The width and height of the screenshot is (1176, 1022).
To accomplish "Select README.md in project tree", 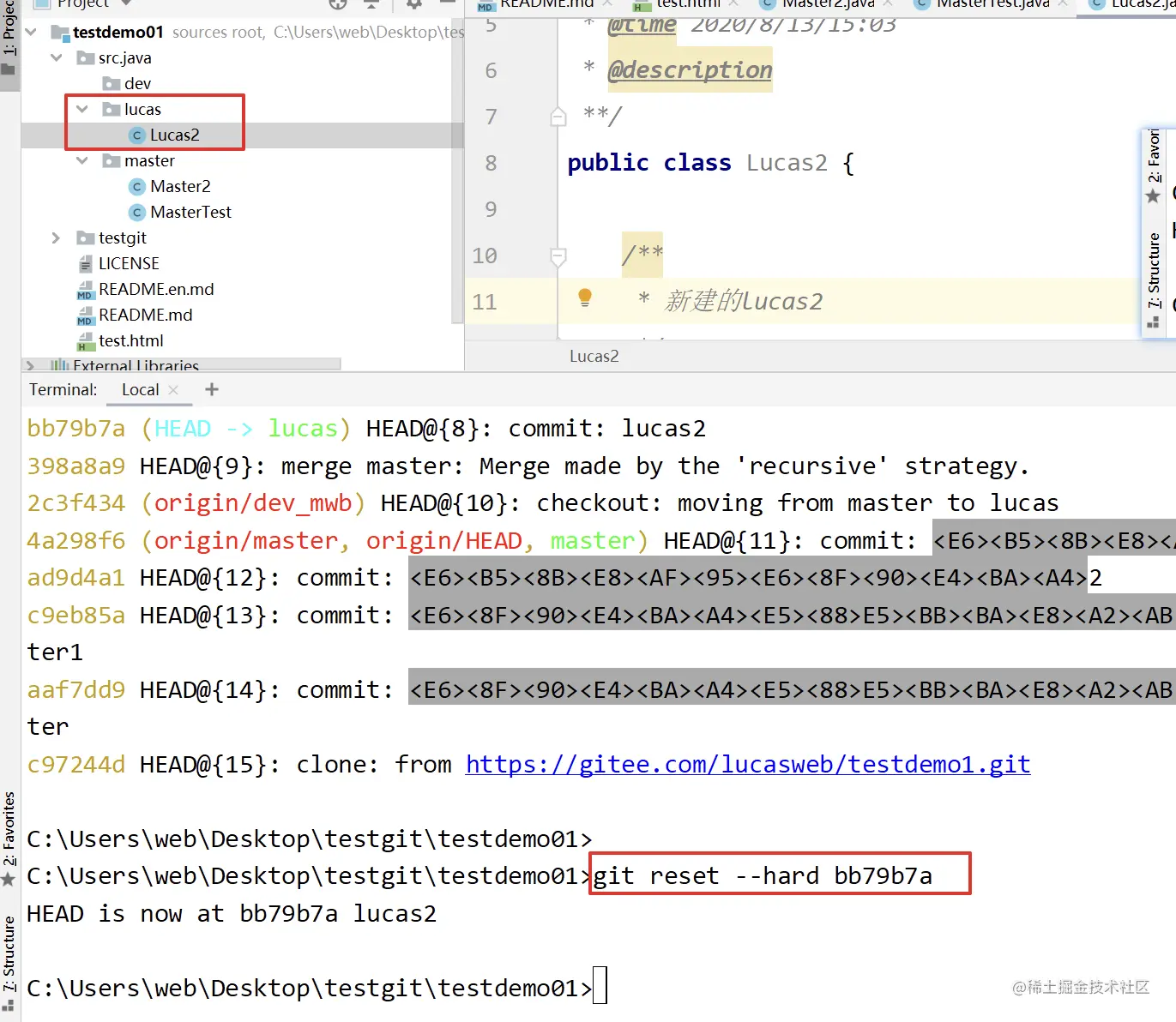I will coord(146,316).
